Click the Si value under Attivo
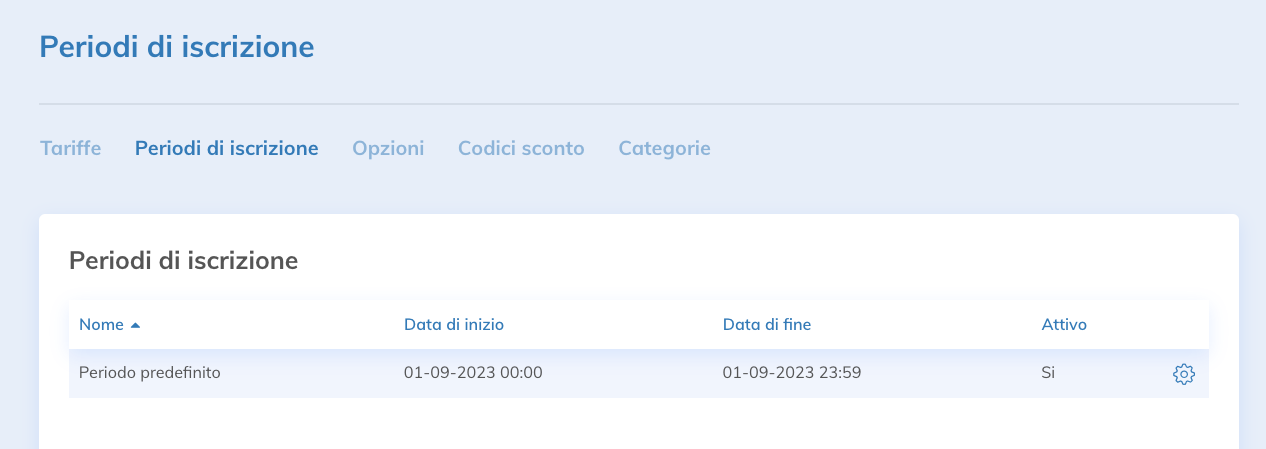1266x449 pixels. point(1048,373)
